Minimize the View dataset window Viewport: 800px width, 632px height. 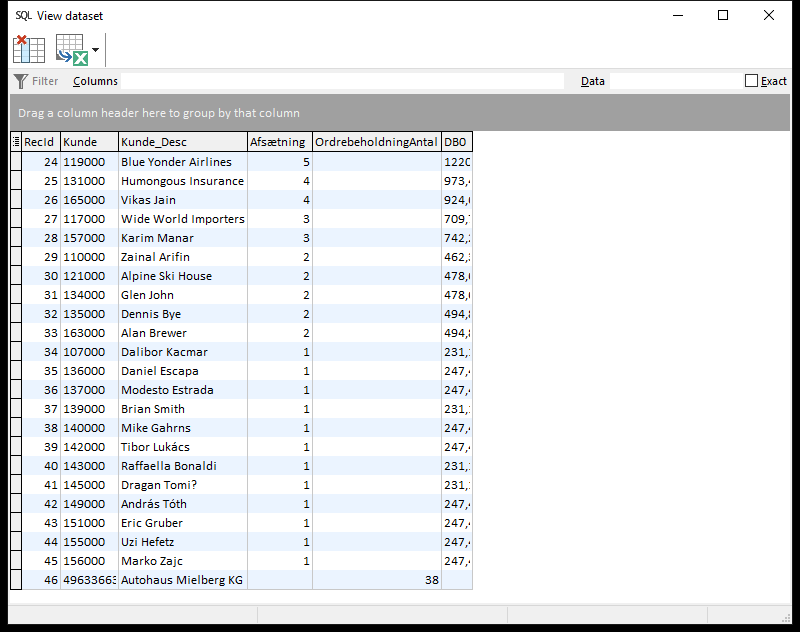[x=678, y=15]
